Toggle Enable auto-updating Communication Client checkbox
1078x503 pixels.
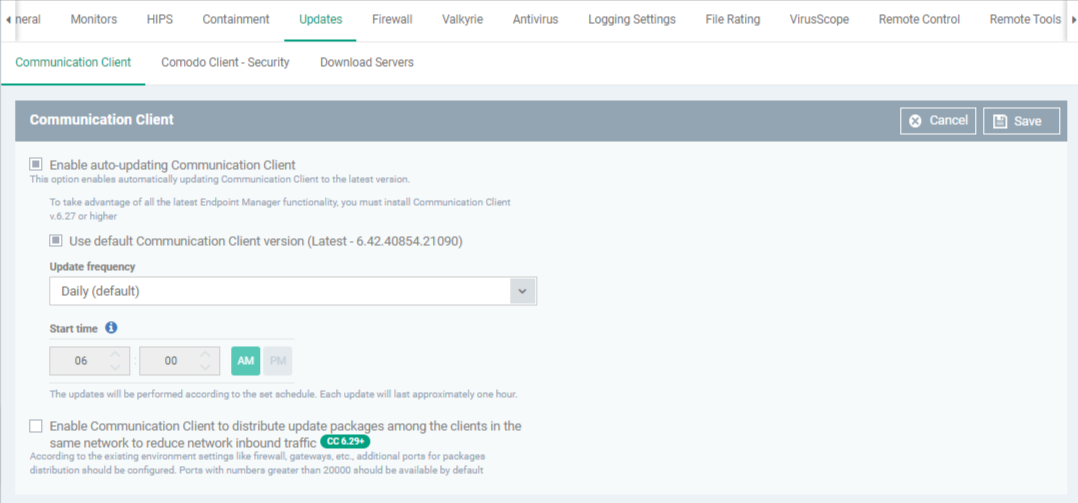pos(35,164)
